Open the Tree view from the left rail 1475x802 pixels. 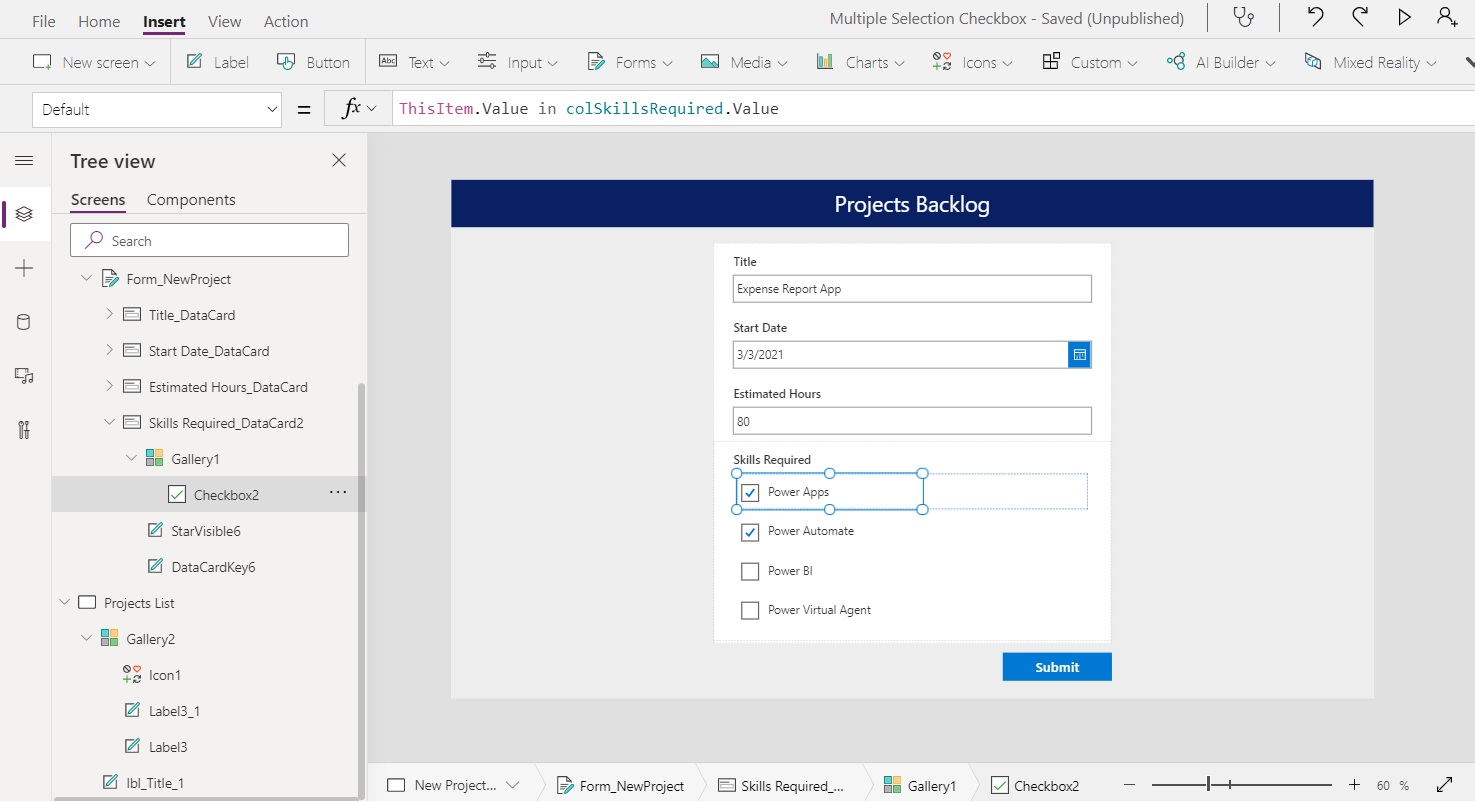(x=25, y=213)
